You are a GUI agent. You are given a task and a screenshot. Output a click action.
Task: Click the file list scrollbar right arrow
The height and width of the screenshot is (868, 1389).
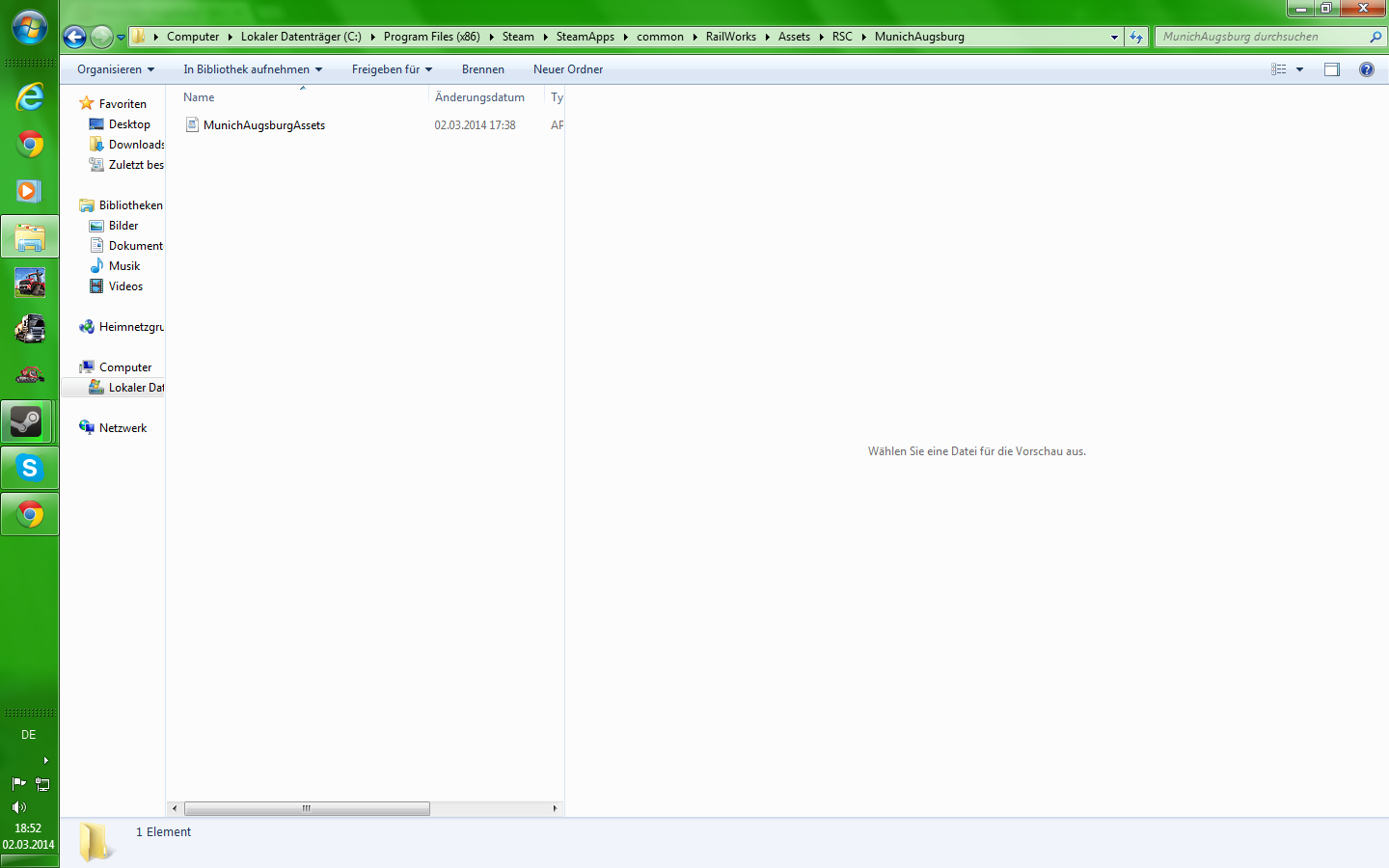coord(555,808)
